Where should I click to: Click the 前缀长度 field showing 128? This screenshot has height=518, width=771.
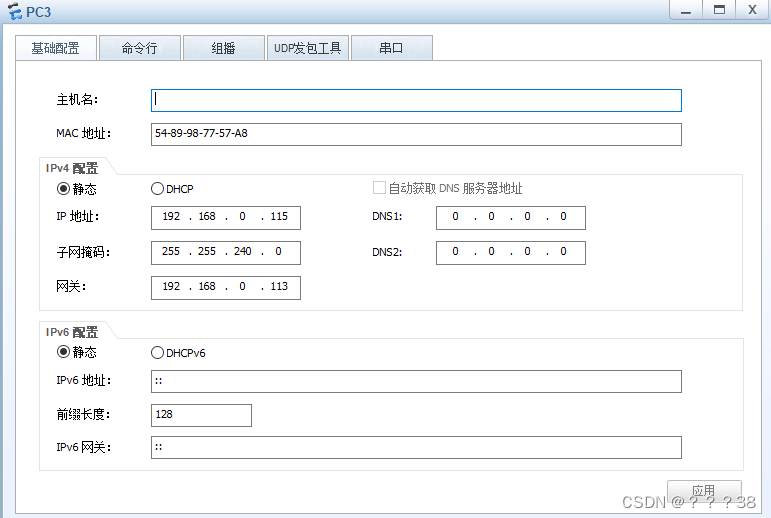[x=201, y=415]
